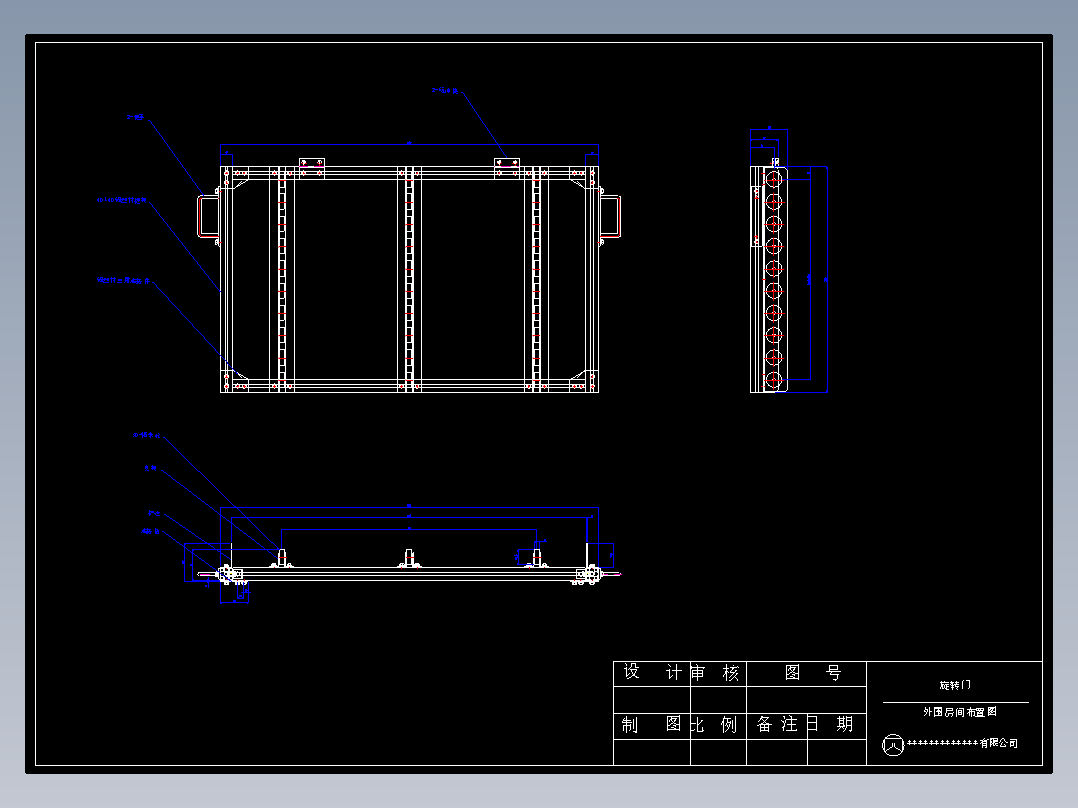Select the blank cell under 设计
The image size is (1078, 808).
(652, 700)
